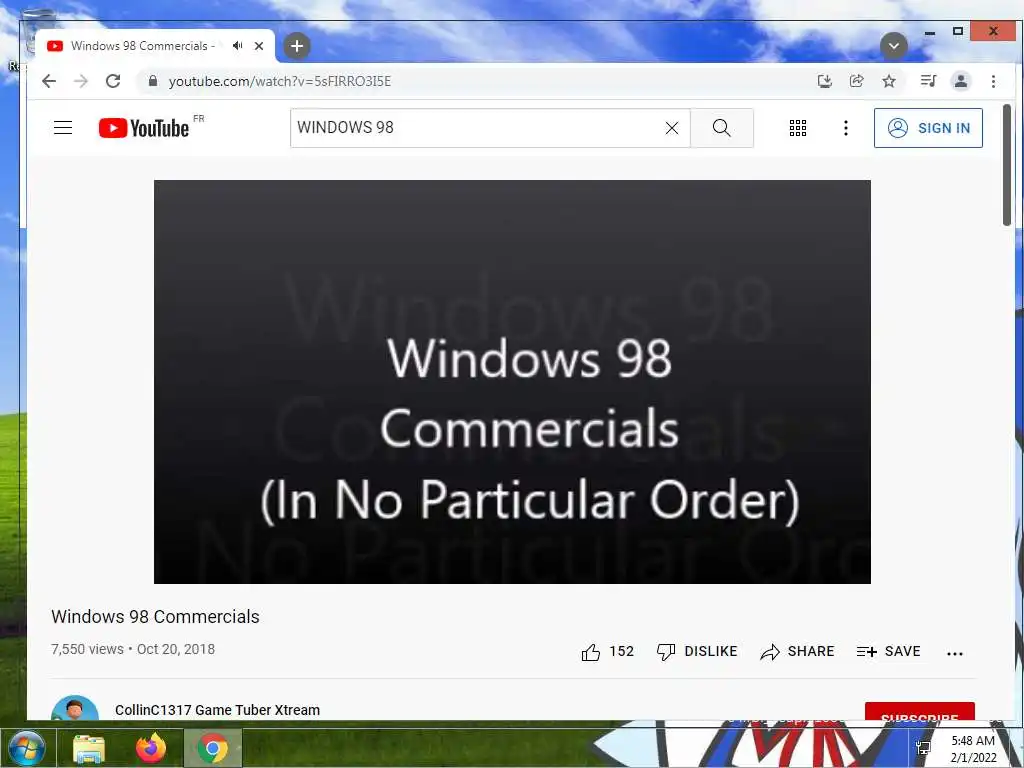Open the Windows Start button
The image size is (1024, 768).
tap(26, 748)
